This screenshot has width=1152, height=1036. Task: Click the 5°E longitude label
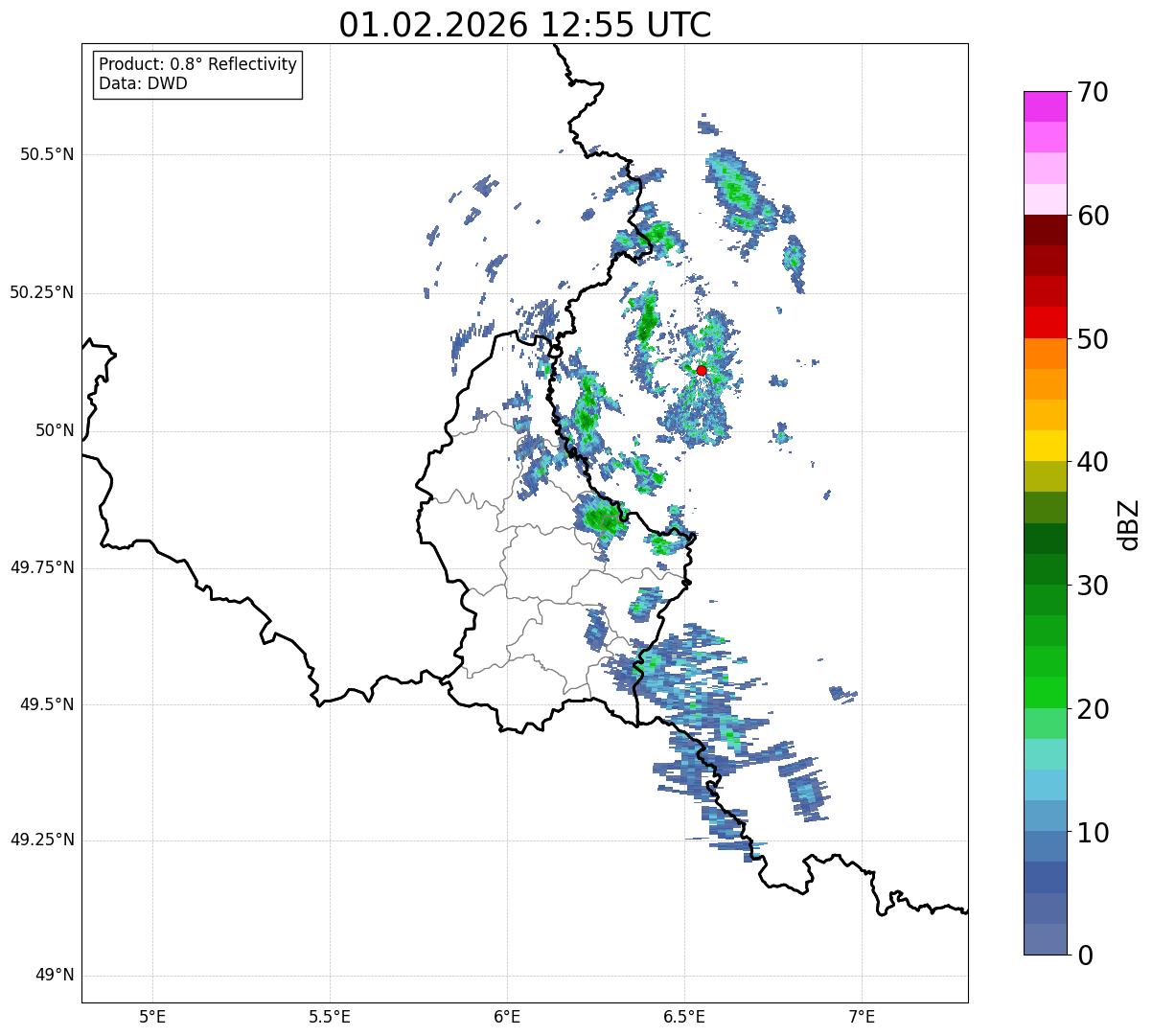(153, 1016)
